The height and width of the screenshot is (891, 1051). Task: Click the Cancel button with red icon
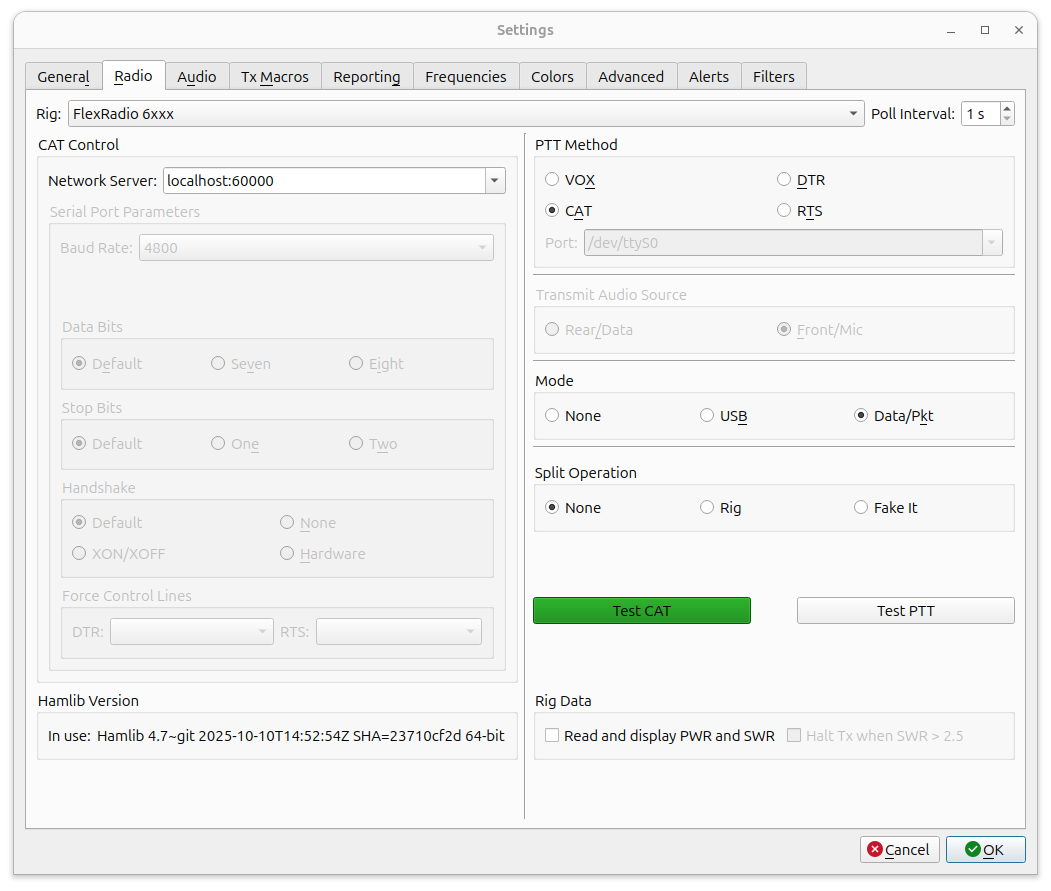pyautogui.click(x=899, y=850)
